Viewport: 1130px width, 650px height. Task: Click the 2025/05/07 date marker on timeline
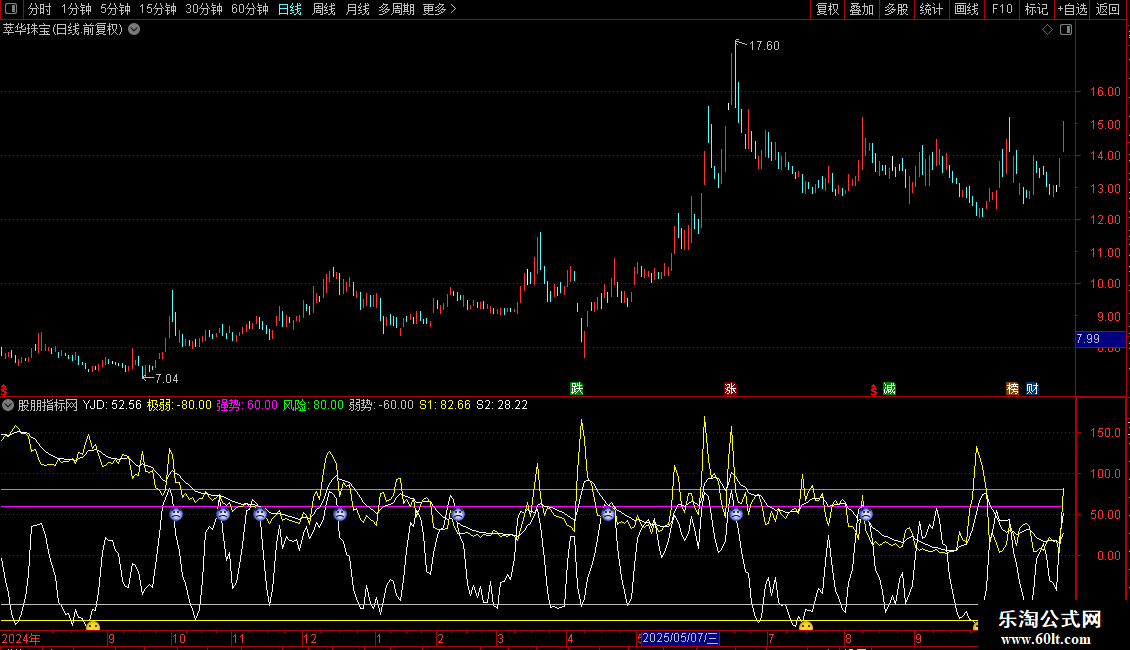click(679, 638)
